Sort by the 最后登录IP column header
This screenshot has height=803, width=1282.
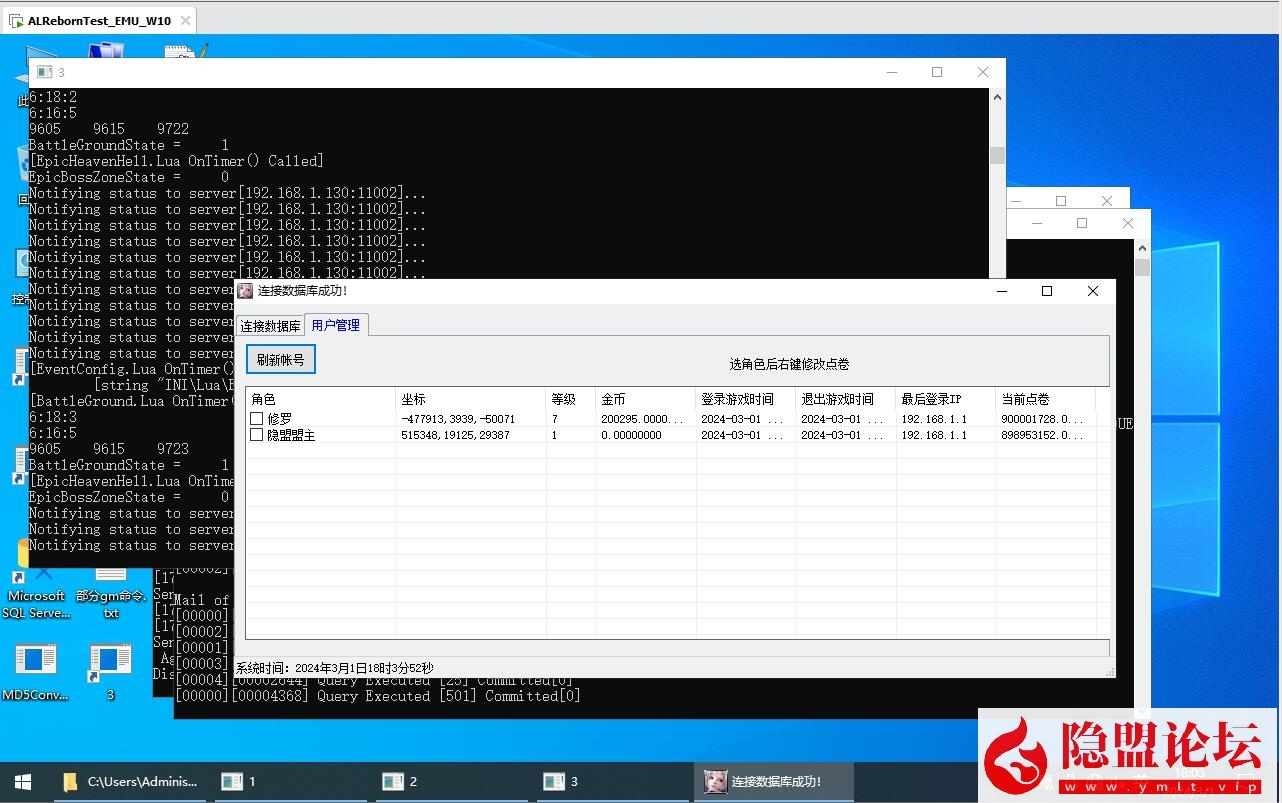click(946, 399)
